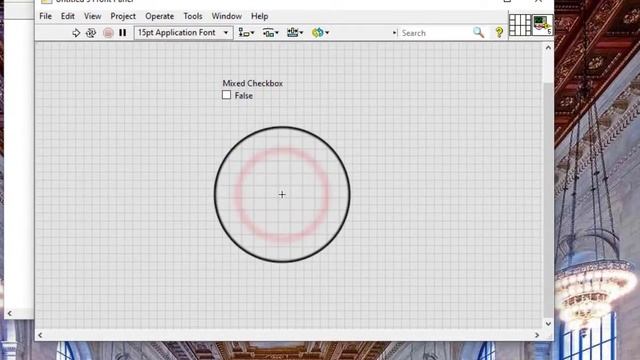
Task: Open the Reorder dropdown
Action: point(320,33)
